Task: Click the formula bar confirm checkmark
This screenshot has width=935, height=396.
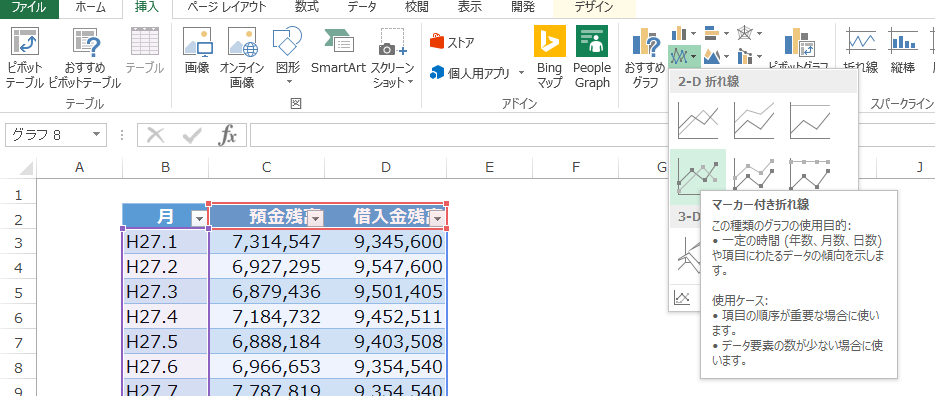Action: [x=192, y=136]
